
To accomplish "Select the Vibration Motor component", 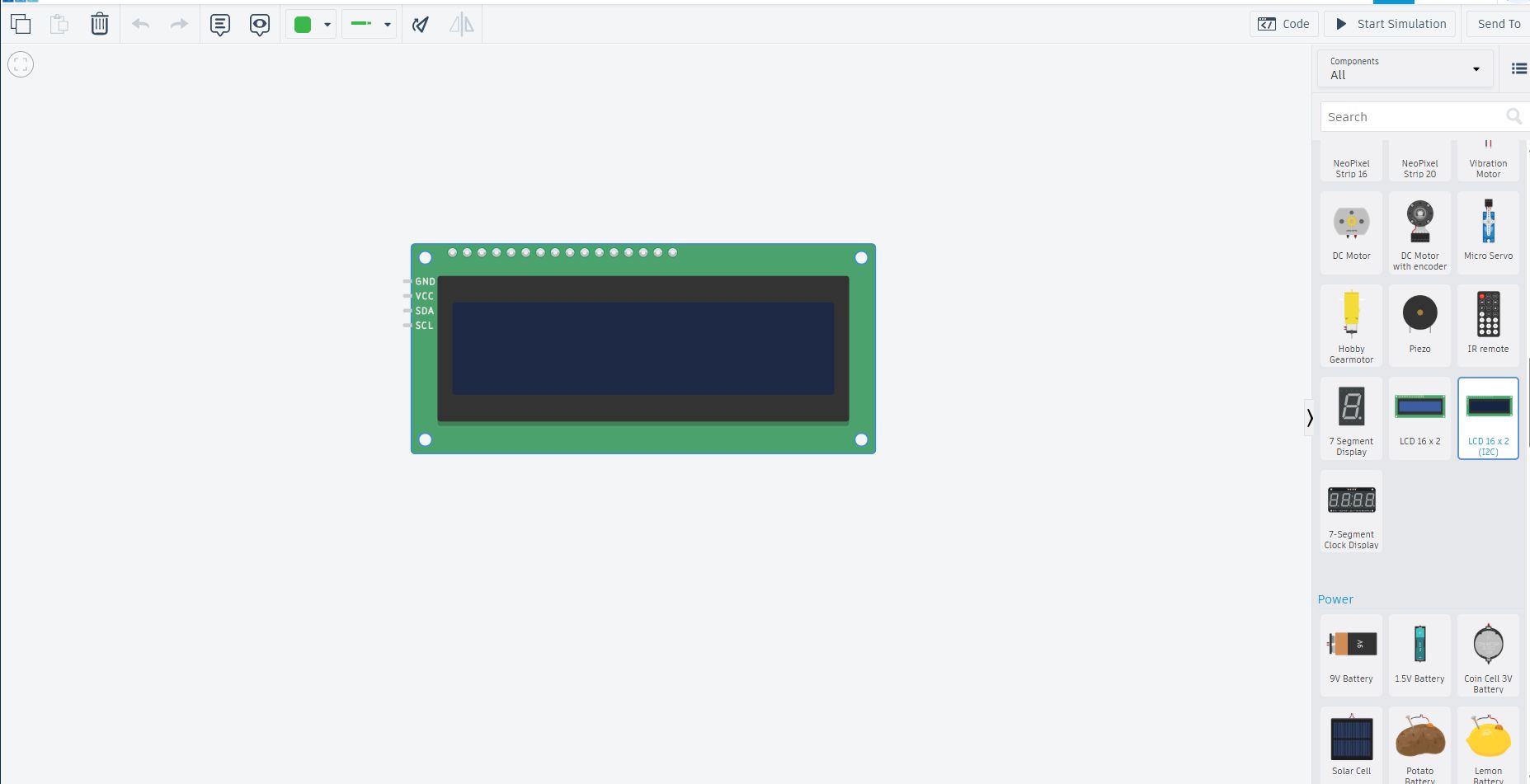I will (1488, 162).
